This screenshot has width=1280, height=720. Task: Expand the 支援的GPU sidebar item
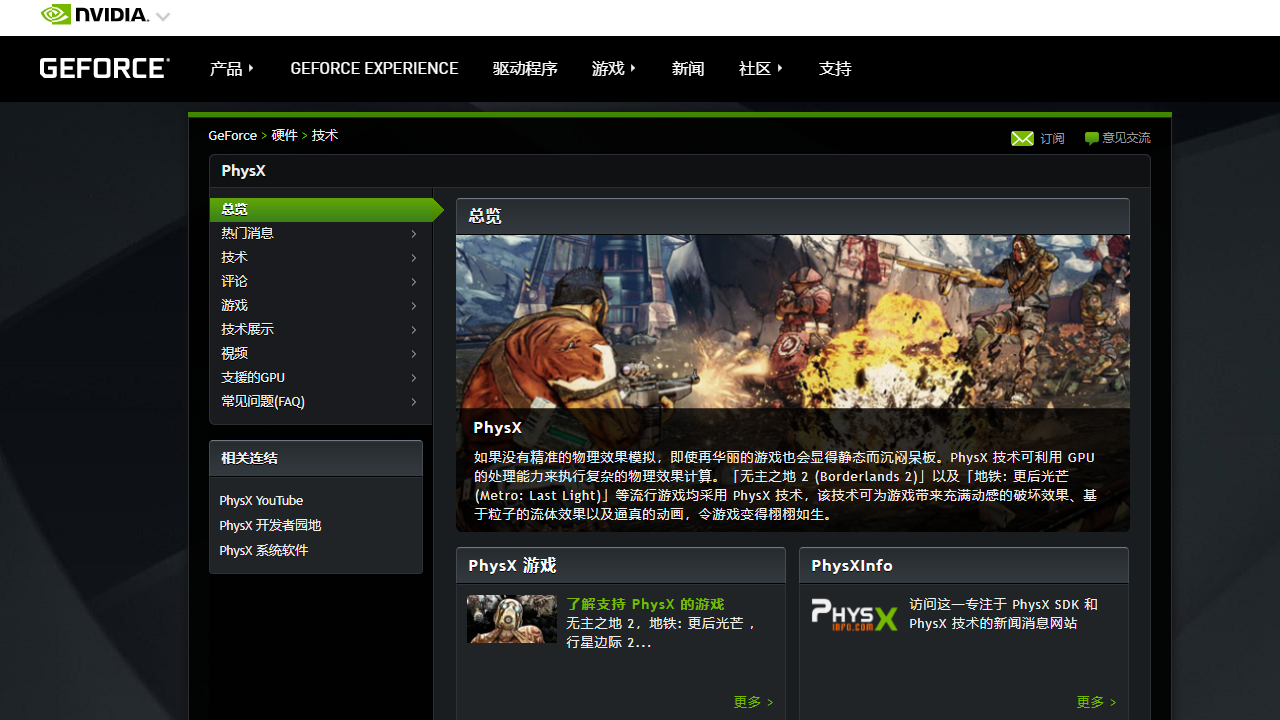(x=413, y=378)
